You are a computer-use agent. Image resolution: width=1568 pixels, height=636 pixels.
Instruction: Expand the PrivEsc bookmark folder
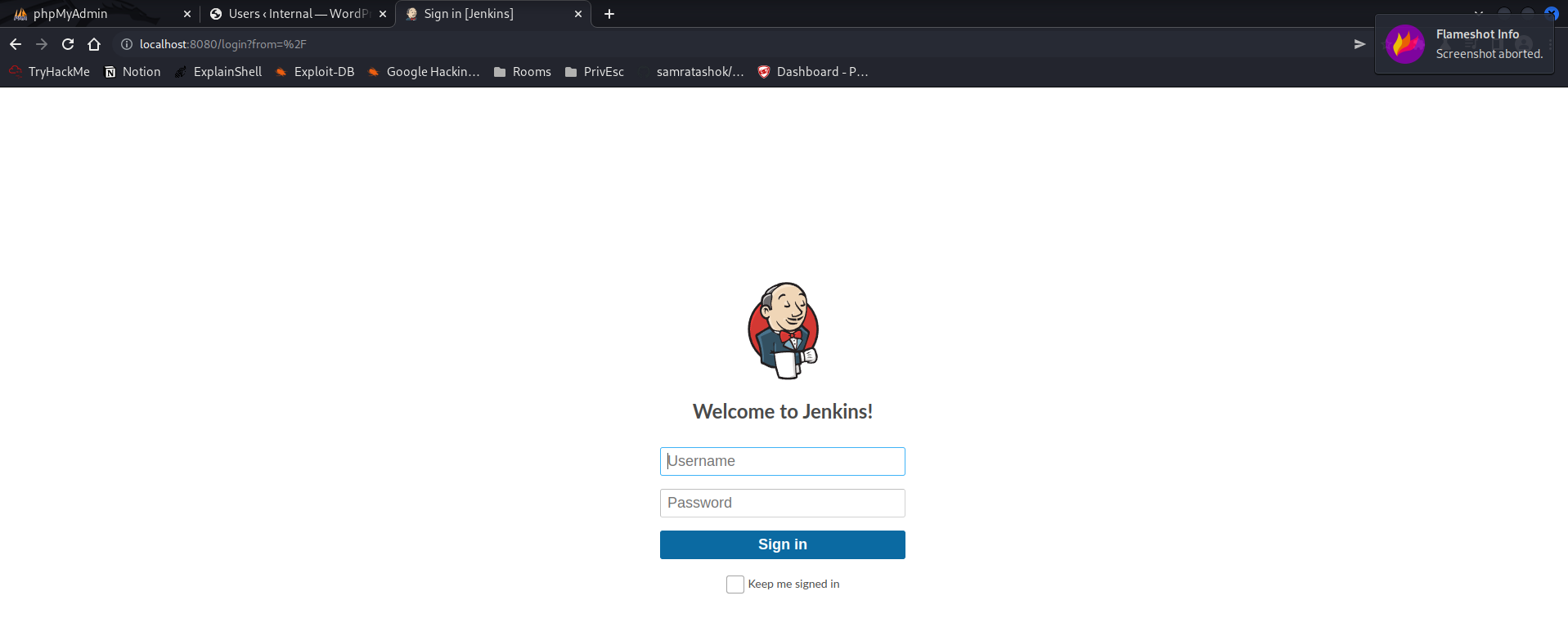coord(595,72)
